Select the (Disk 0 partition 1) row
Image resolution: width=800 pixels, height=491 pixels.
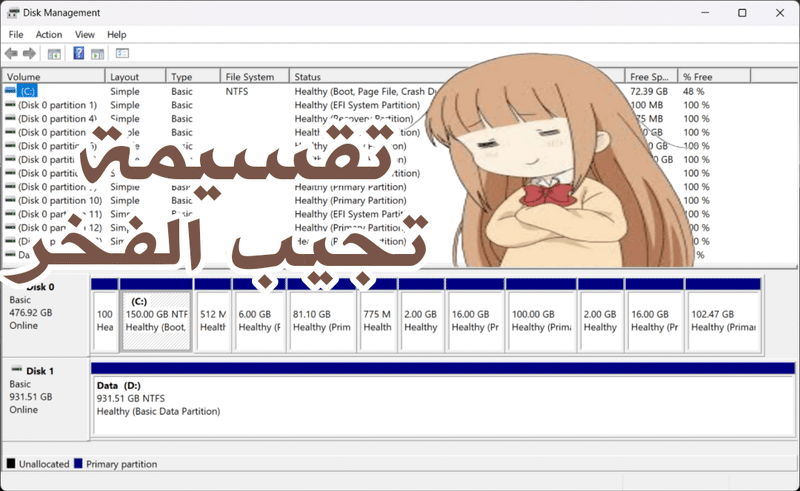point(57,105)
